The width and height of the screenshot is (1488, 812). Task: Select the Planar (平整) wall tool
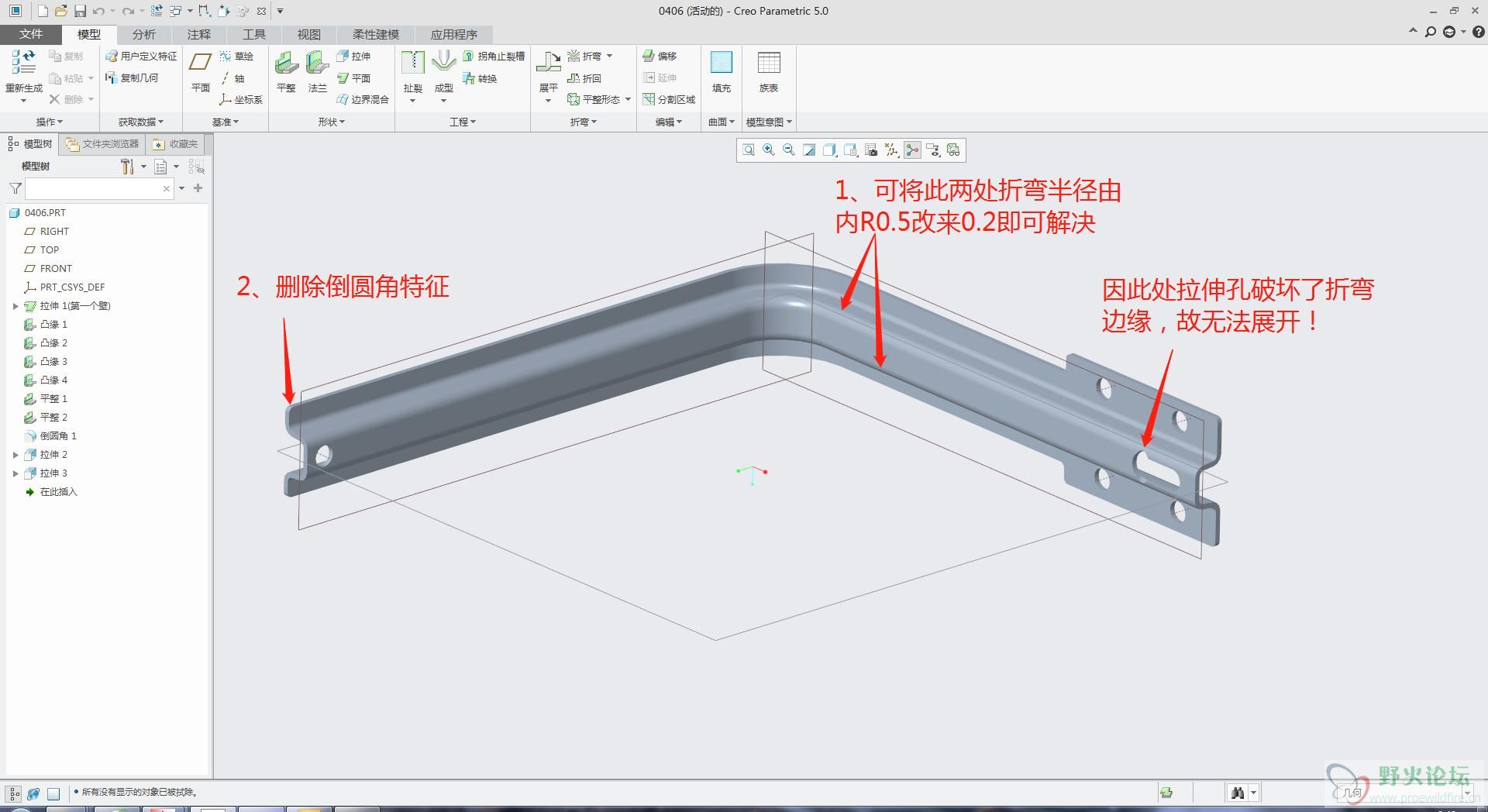pos(286,72)
